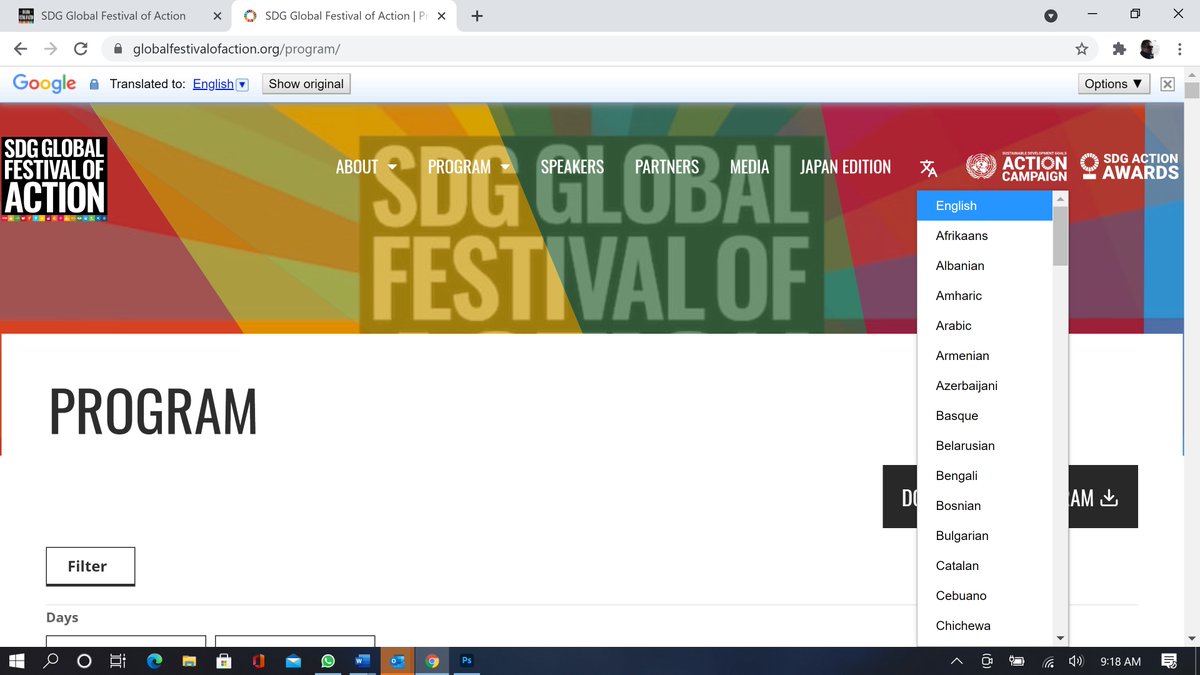Close the first SDG Global Festival tab
Viewport: 1200px width, 675px height.
(x=217, y=16)
